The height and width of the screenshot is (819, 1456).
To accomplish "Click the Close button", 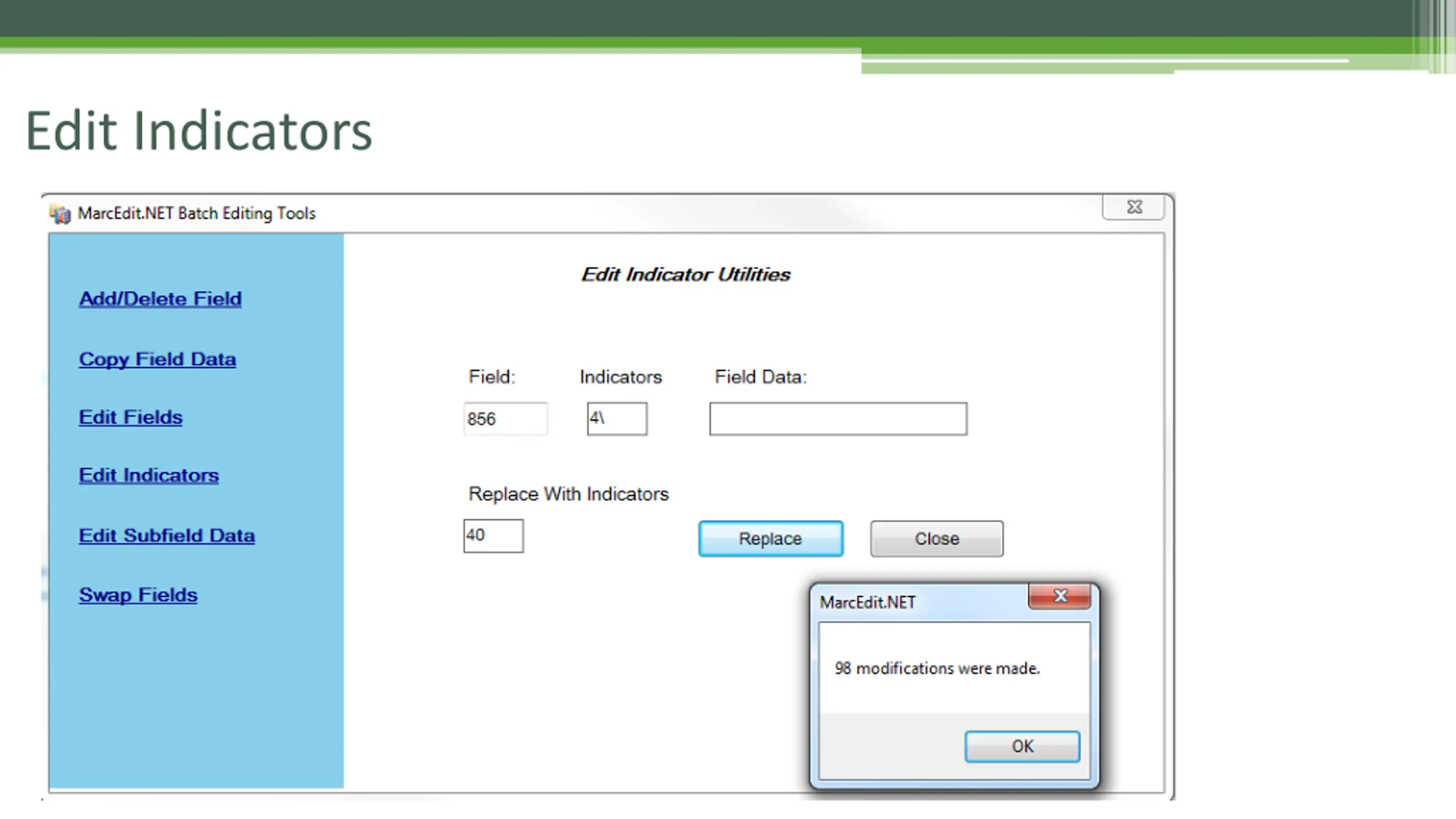I will click(x=937, y=539).
